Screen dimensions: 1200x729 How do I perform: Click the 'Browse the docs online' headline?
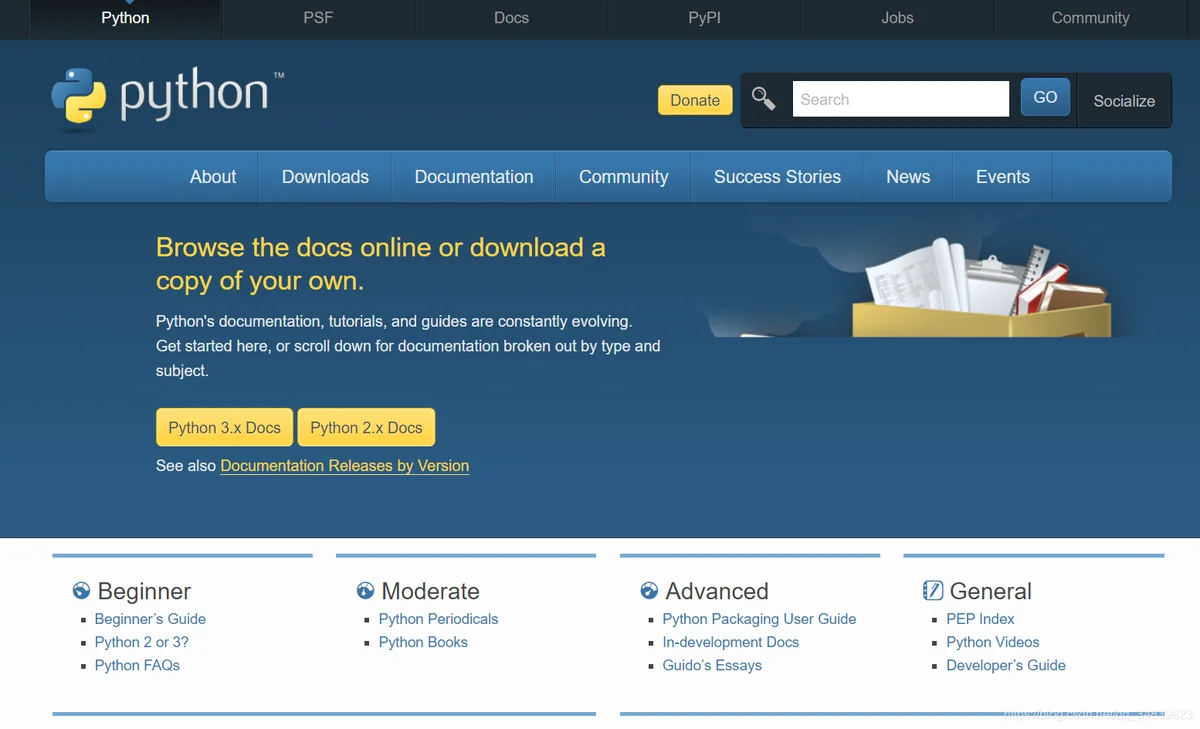381,264
